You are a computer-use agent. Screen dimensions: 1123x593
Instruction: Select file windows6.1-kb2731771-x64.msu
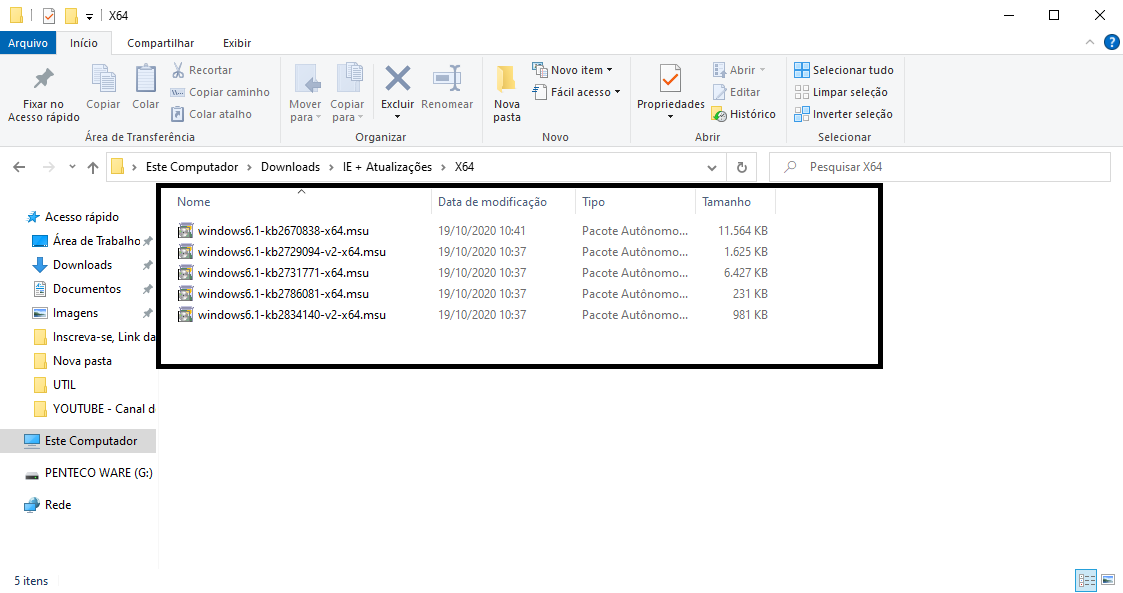point(284,272)
